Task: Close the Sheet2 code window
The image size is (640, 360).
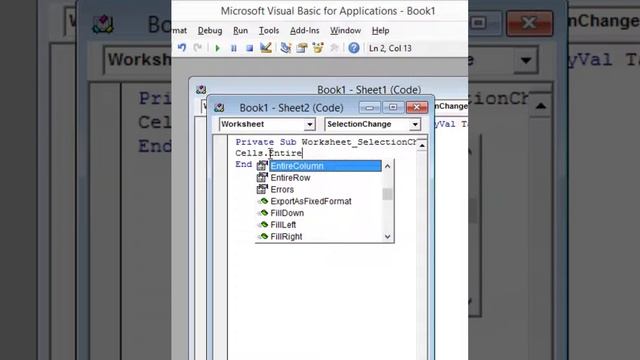Action: pyautogui.click(x=417, y=108)
